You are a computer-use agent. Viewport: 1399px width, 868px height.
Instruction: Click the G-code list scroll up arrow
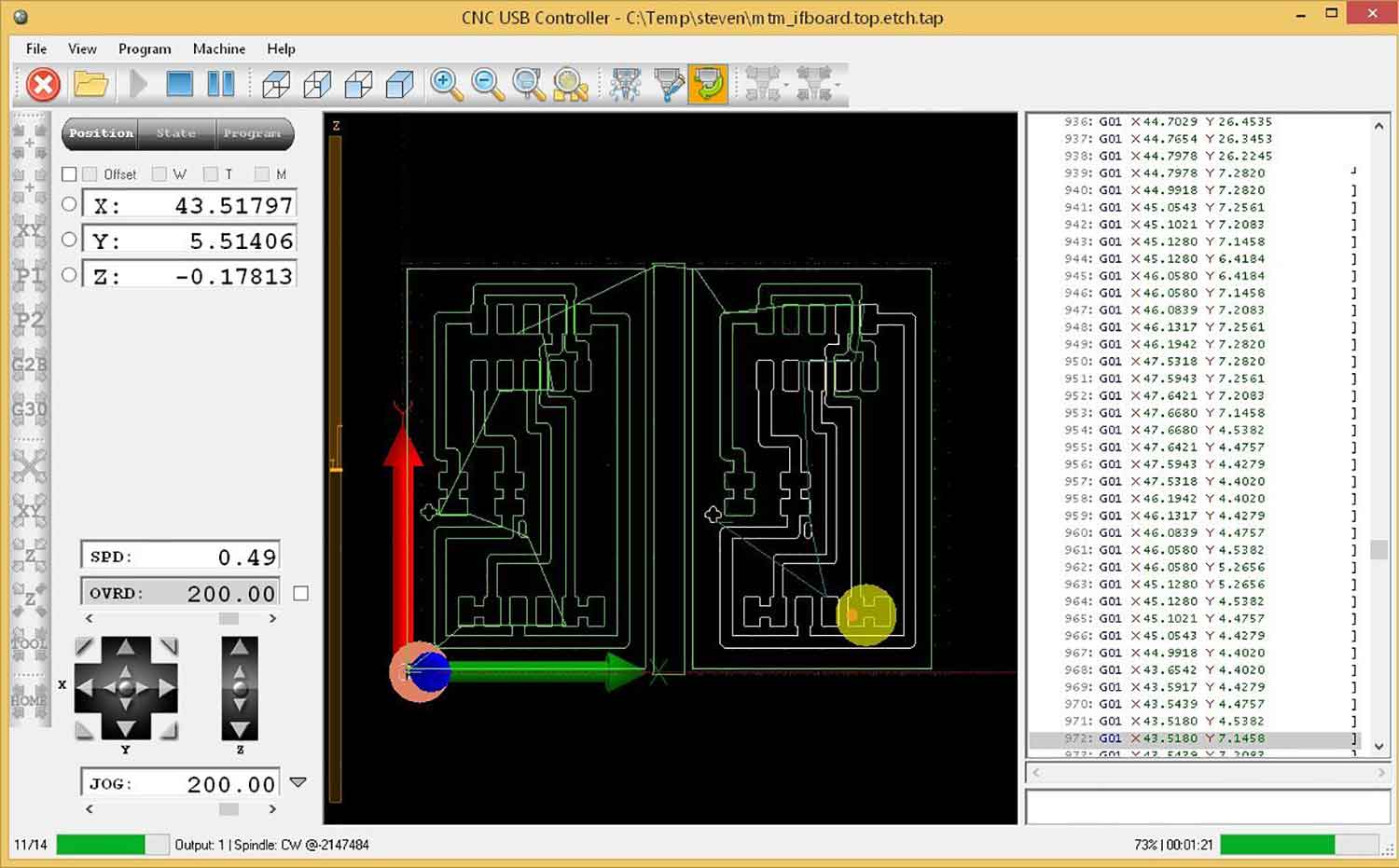pos(1378,125)
